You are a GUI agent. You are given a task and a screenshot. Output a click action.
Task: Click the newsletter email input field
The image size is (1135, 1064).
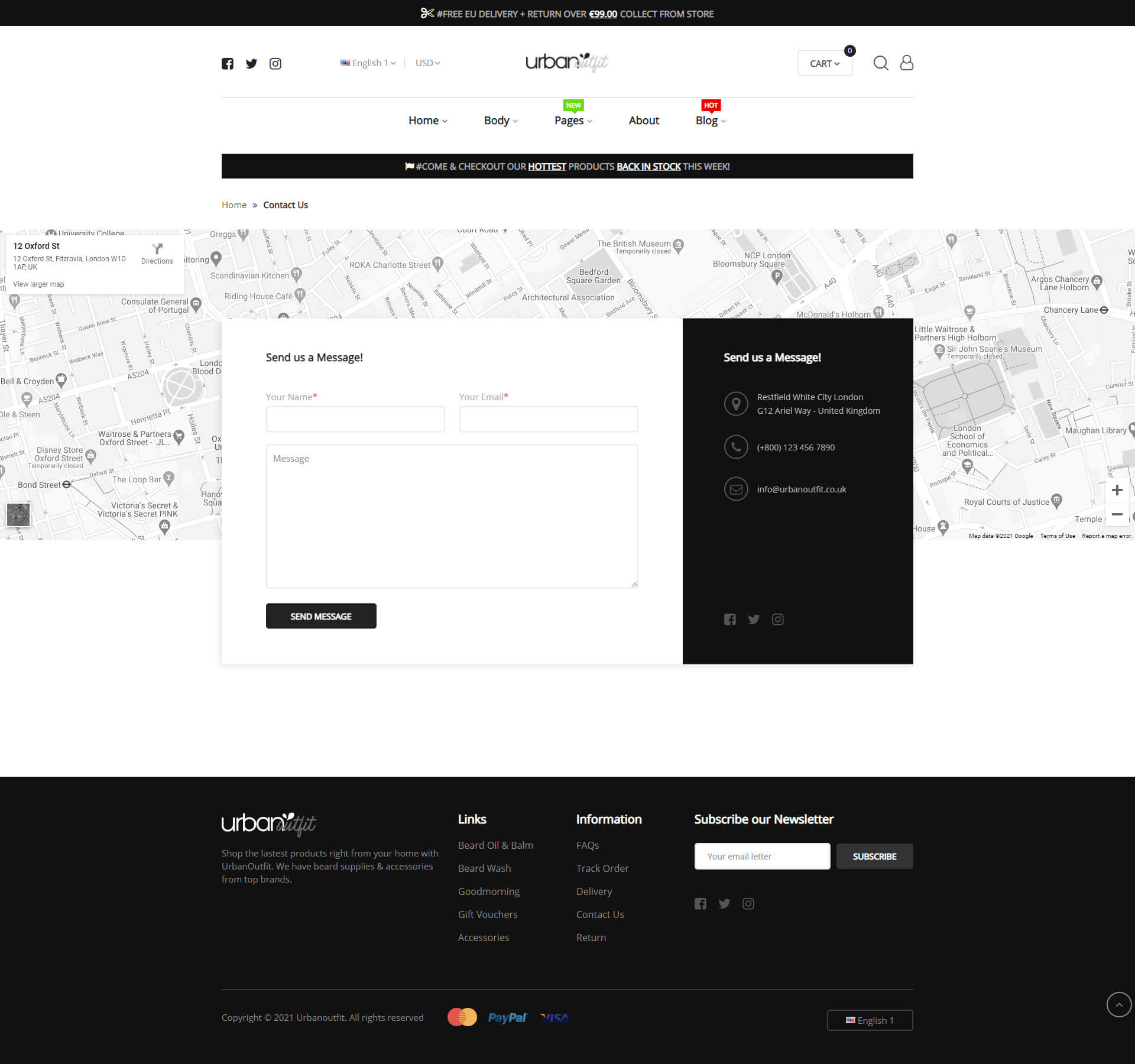click(762, 857)
